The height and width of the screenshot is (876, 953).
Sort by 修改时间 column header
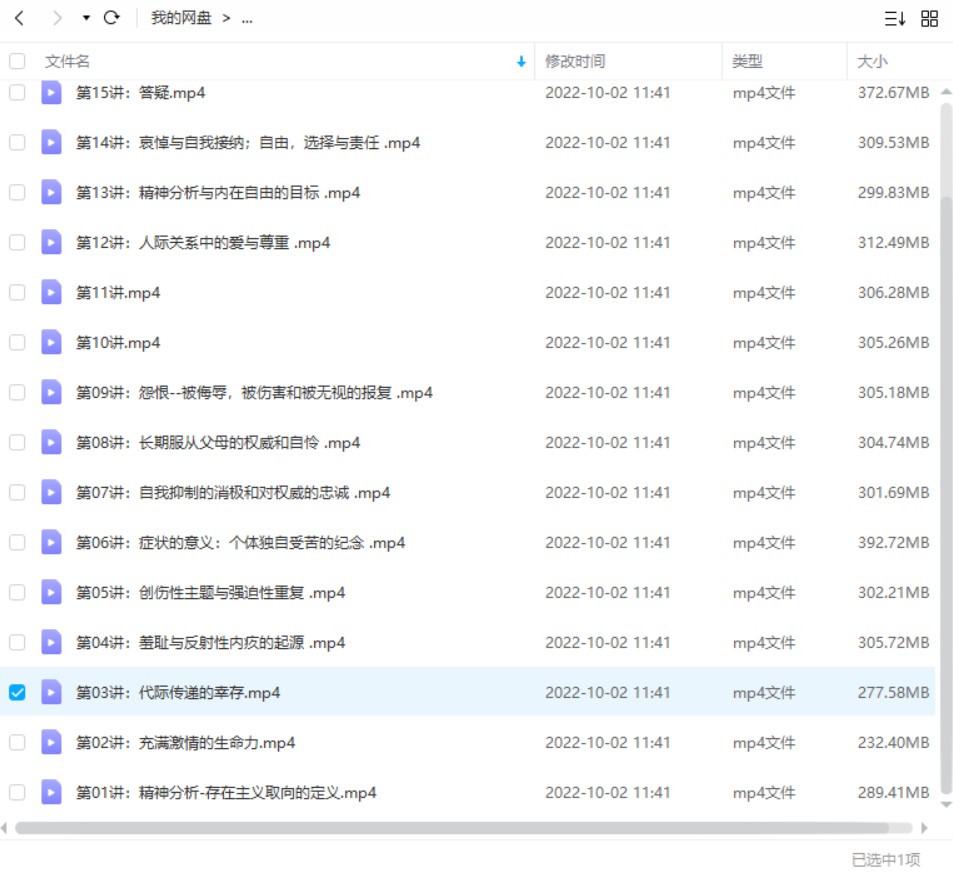(x=575, y=61)
